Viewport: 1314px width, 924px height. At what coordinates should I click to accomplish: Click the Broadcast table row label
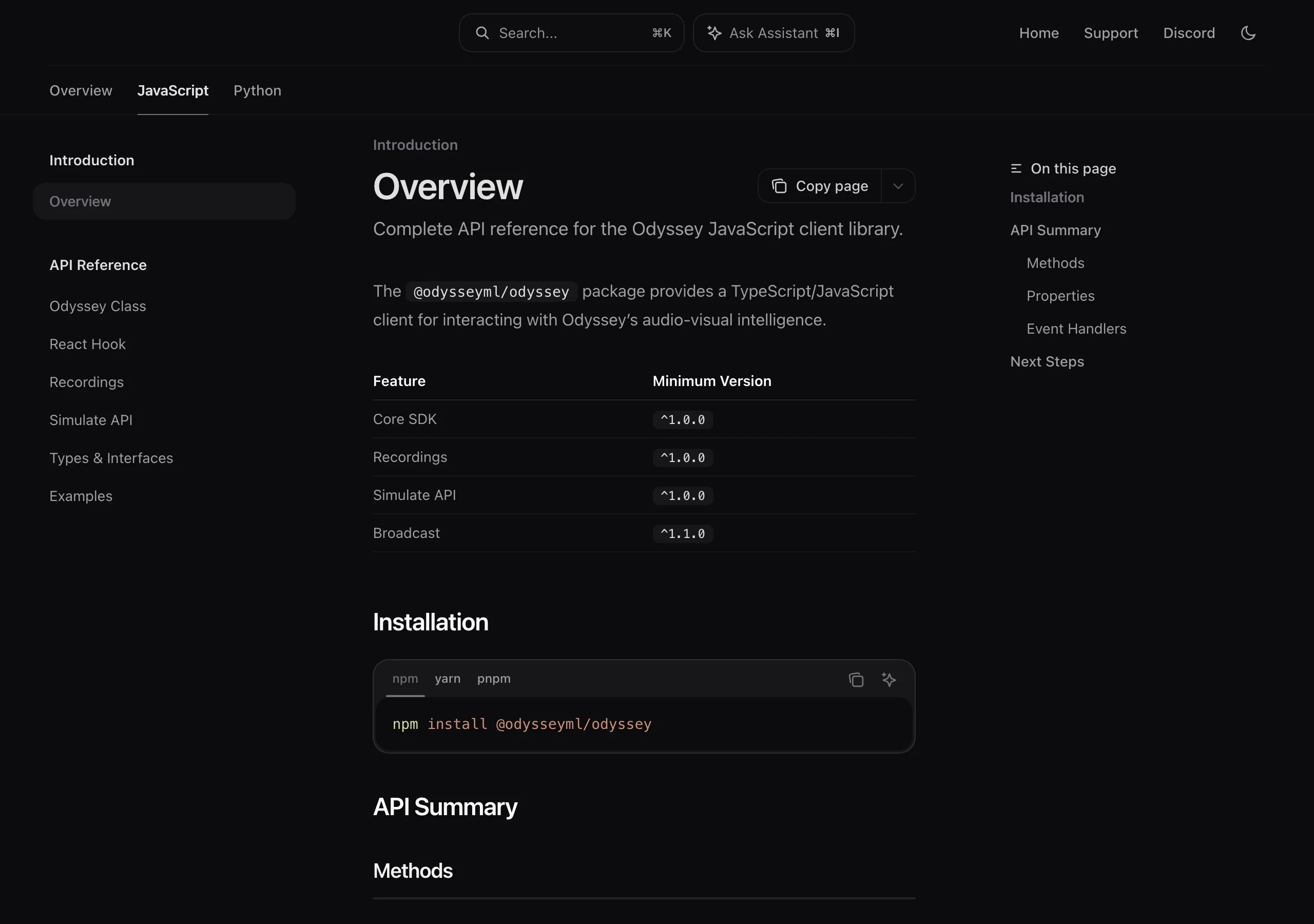coord(407,533)
